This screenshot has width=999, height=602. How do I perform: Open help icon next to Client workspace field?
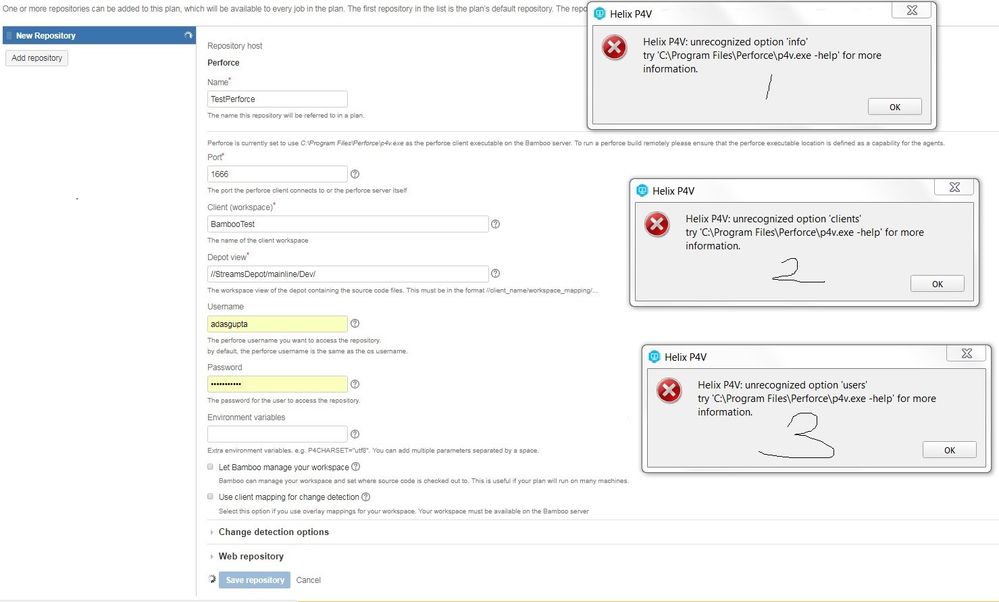coord(495,224)
